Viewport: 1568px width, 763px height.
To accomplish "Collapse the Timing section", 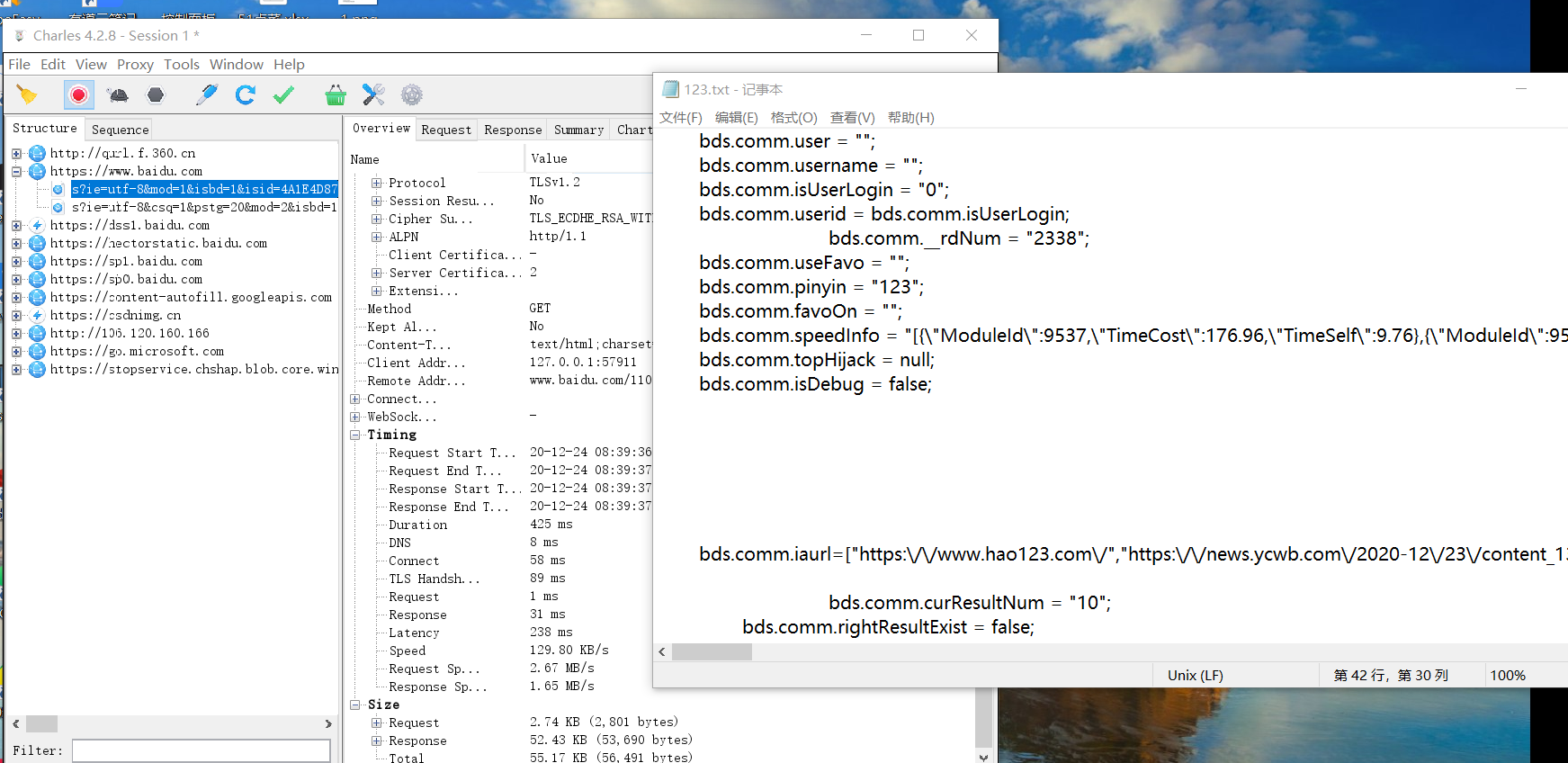I will pyautogui.click(x=354, y=435).
